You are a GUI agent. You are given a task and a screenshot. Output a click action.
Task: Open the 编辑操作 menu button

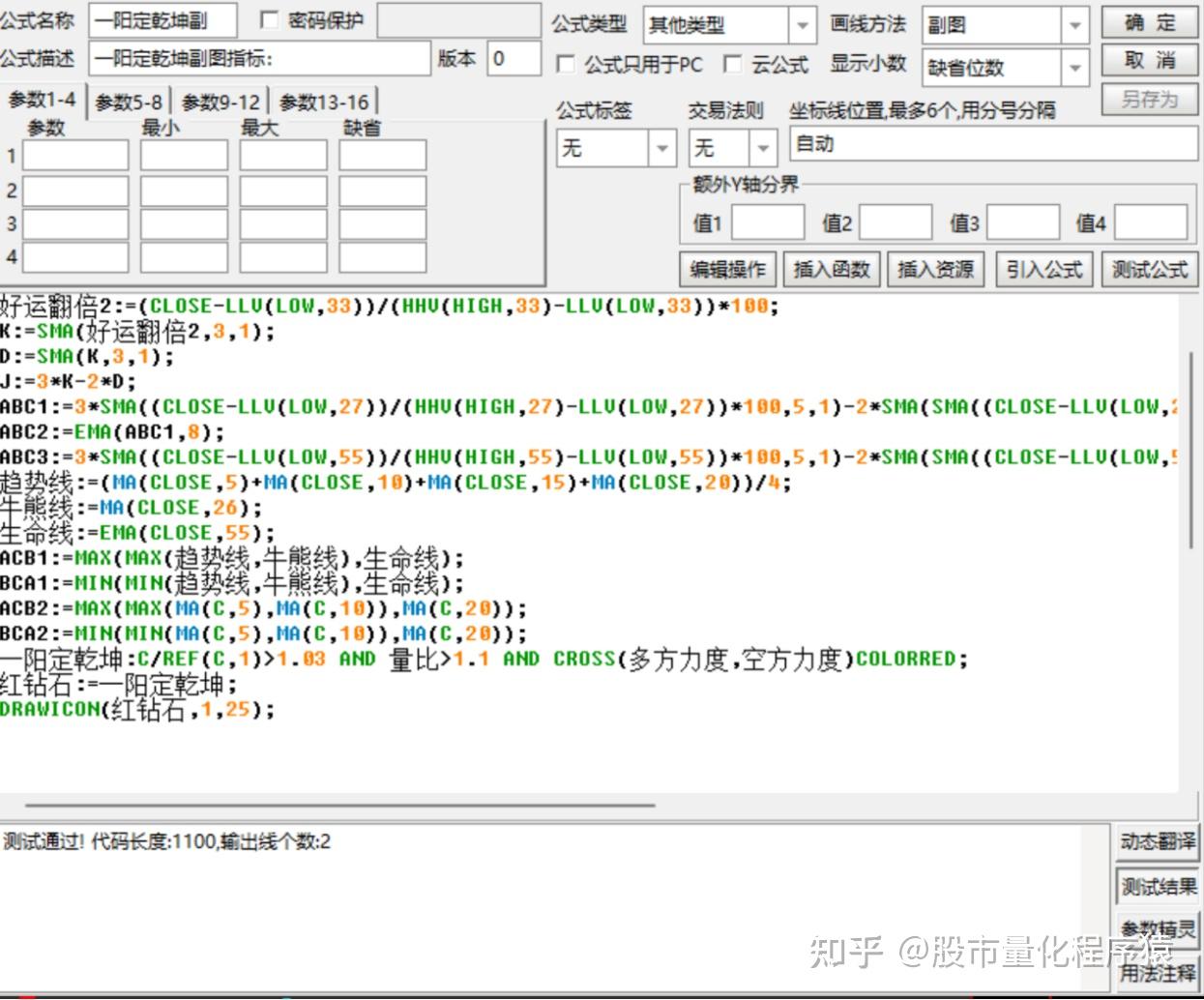[727, 269]
